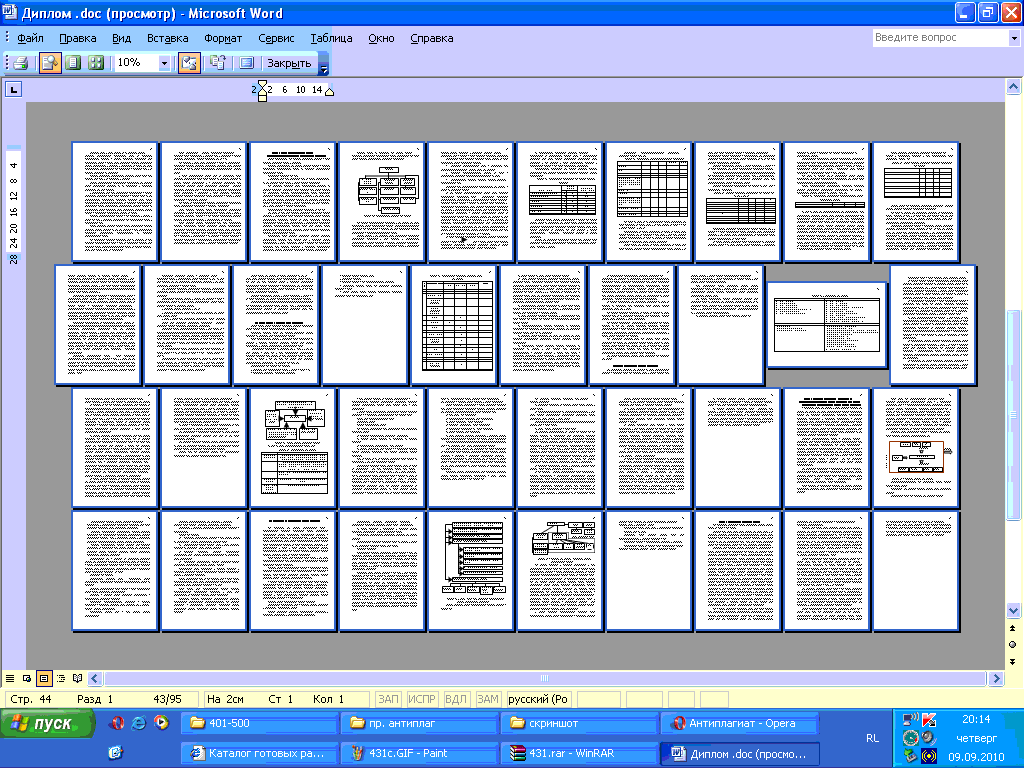
Task: Open the zoom percentage dropdown arrow
Action: click(165, 63)
